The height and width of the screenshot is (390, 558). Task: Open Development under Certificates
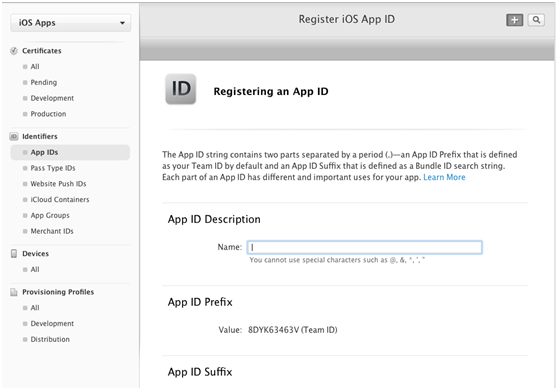point(52,98)
